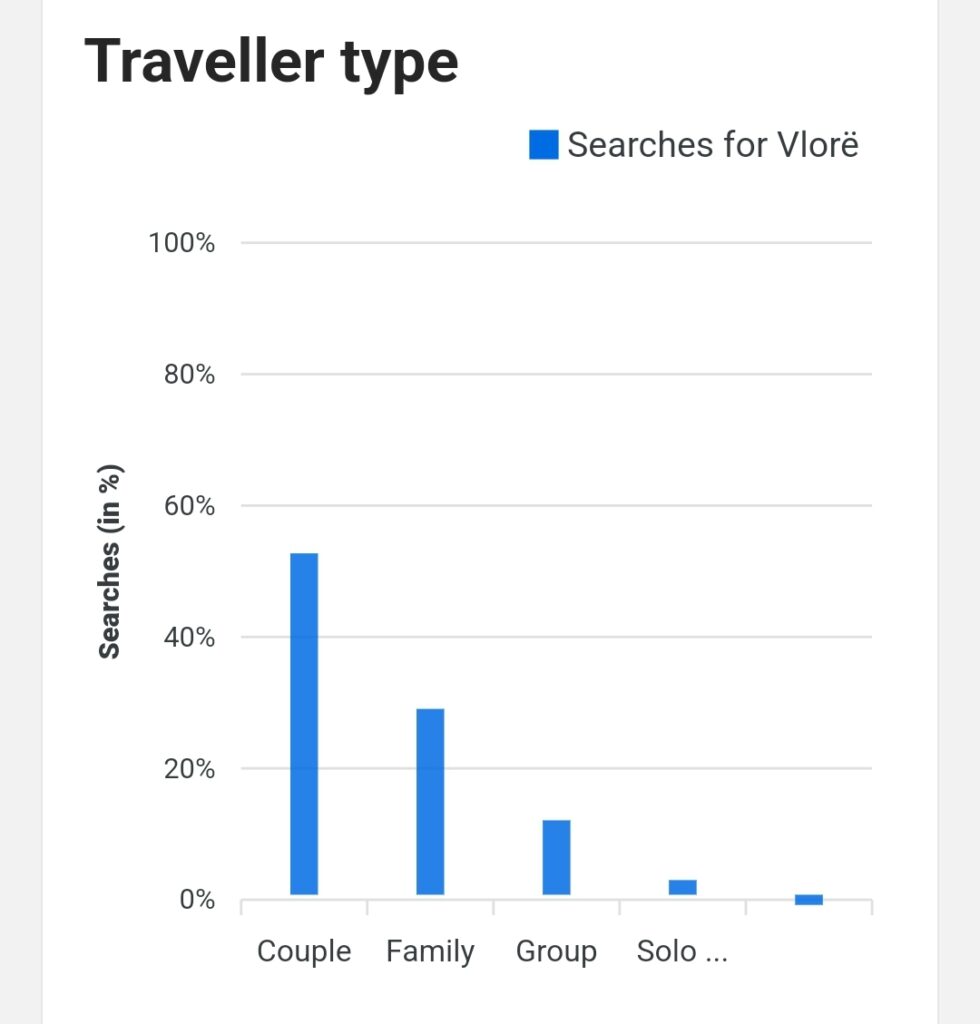Image resolution: width=980 pixels, height=1024 pixels.
Task: Click the 'Traveller type' chart heading
Action: pyautogui.click(x=271, y=60)
